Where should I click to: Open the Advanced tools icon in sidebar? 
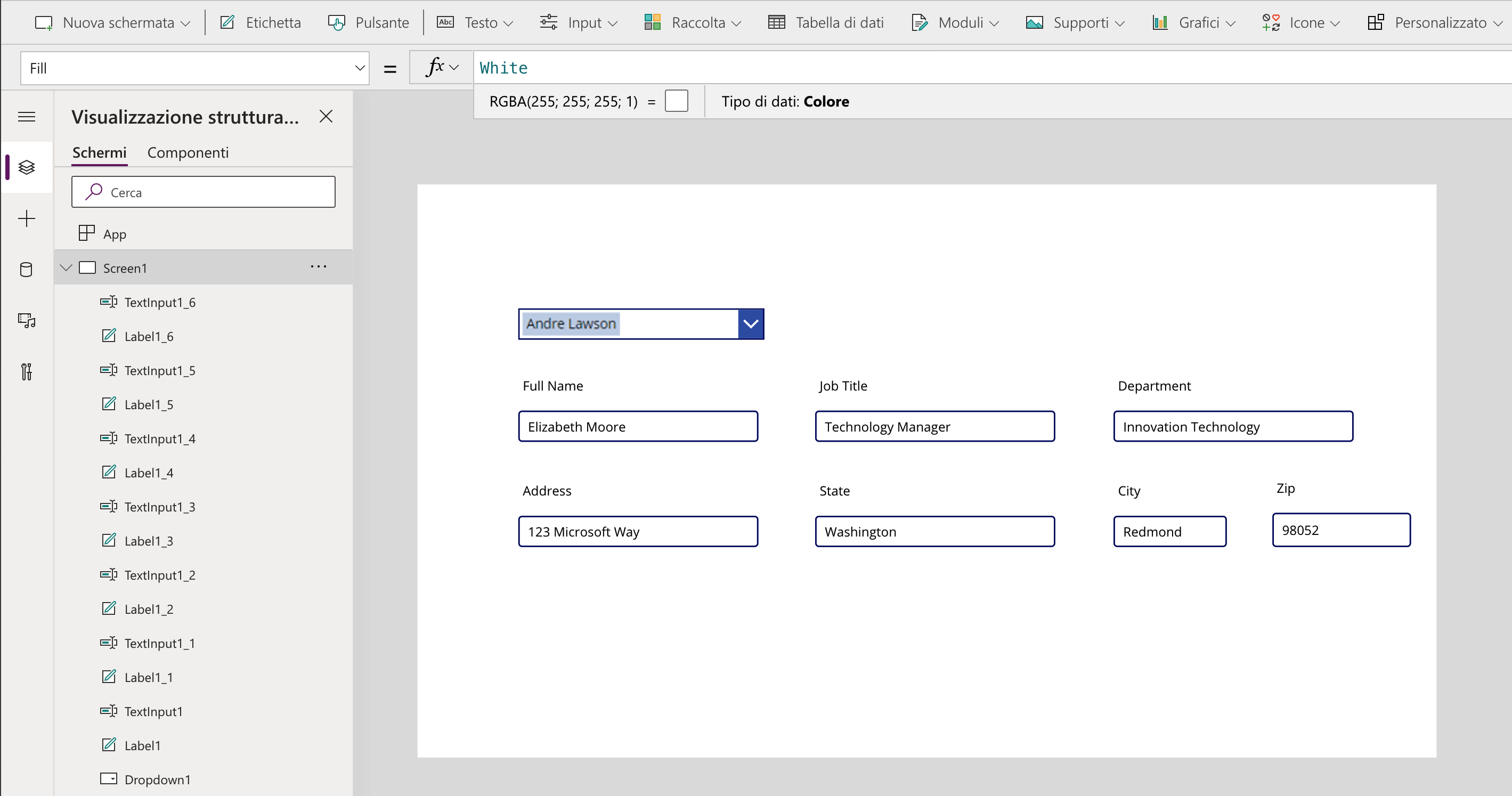point(27,371)
